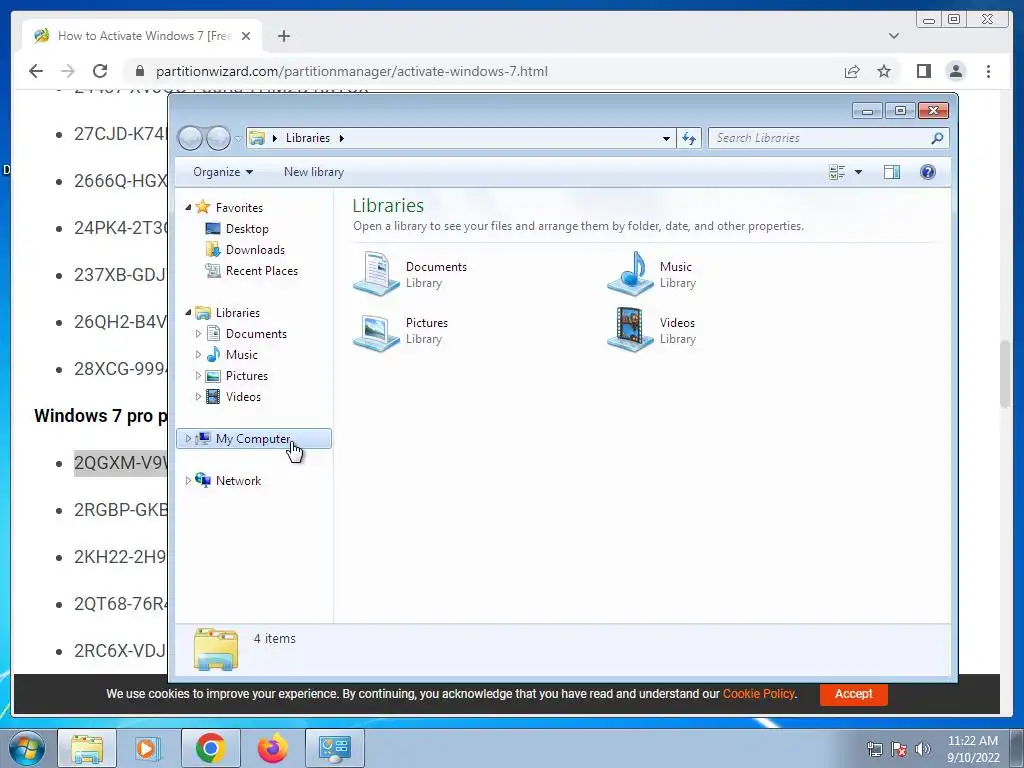1024x768 pixels.
Task: Collapse the Favorites tree group
Action: tap(188, 207)
